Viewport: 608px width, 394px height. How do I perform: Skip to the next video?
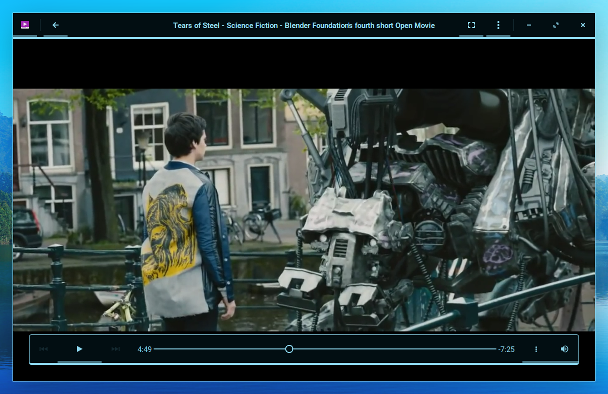[x=116, y=349]
